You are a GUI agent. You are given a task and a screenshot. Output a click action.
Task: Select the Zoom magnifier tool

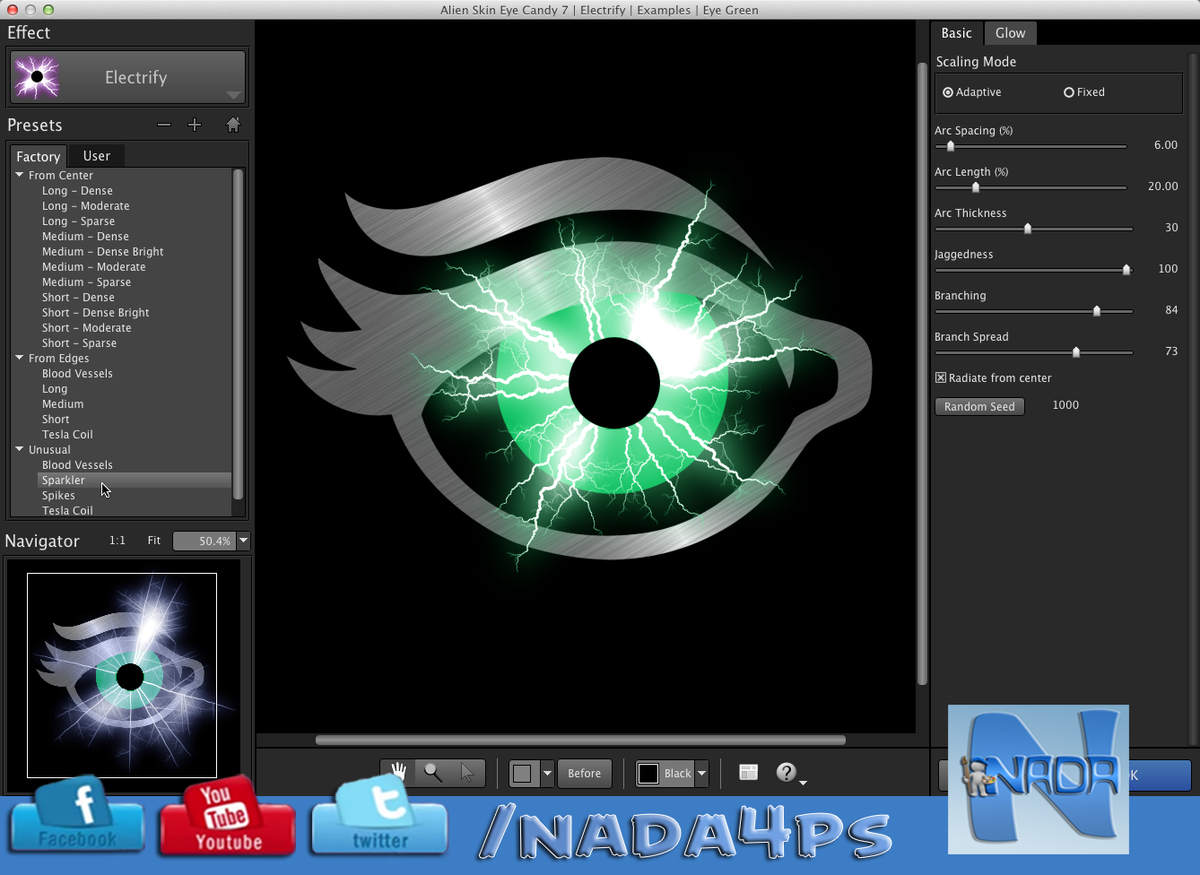click(x=433, y=773)
